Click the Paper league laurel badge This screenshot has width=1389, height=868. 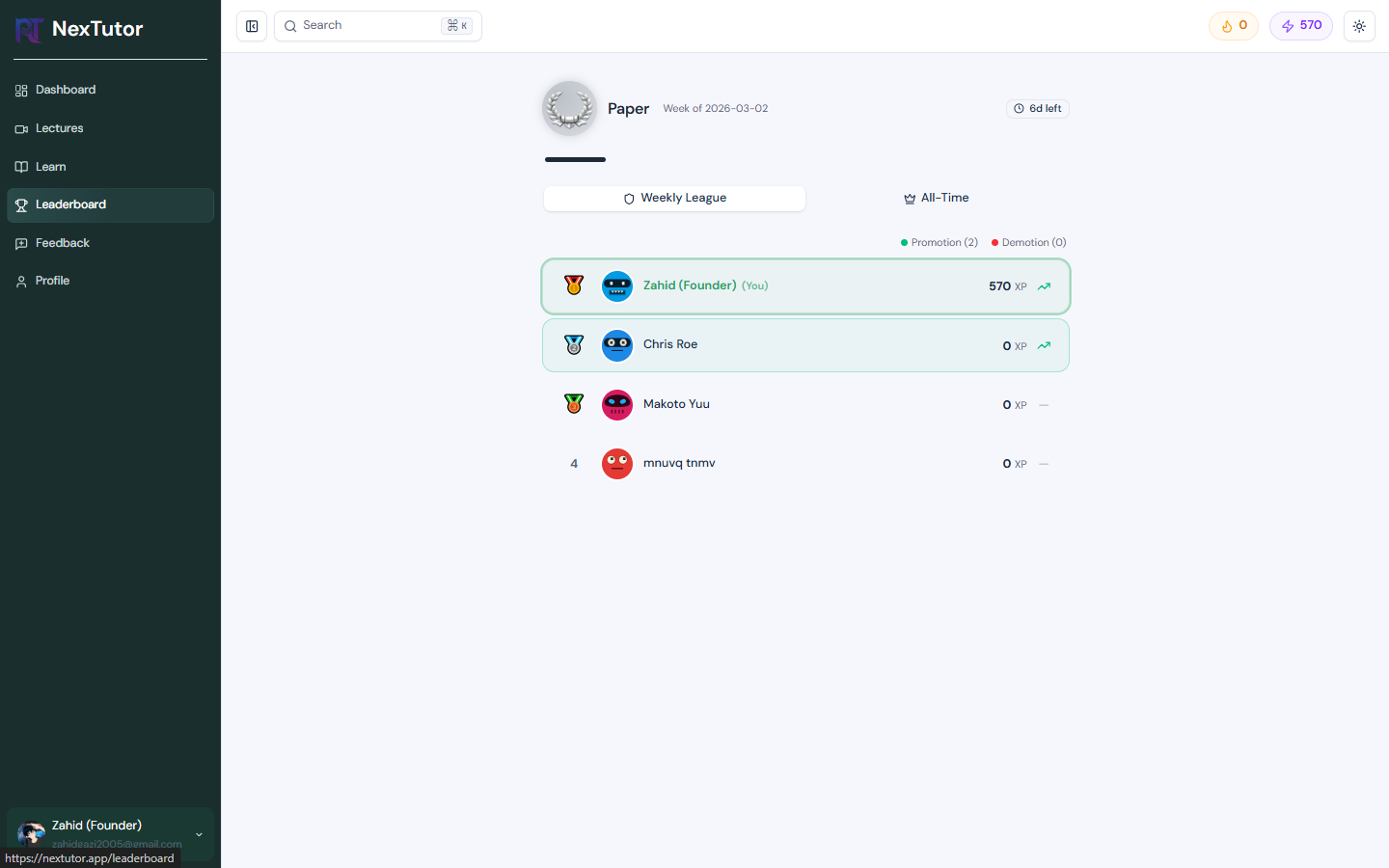[569, 108]
